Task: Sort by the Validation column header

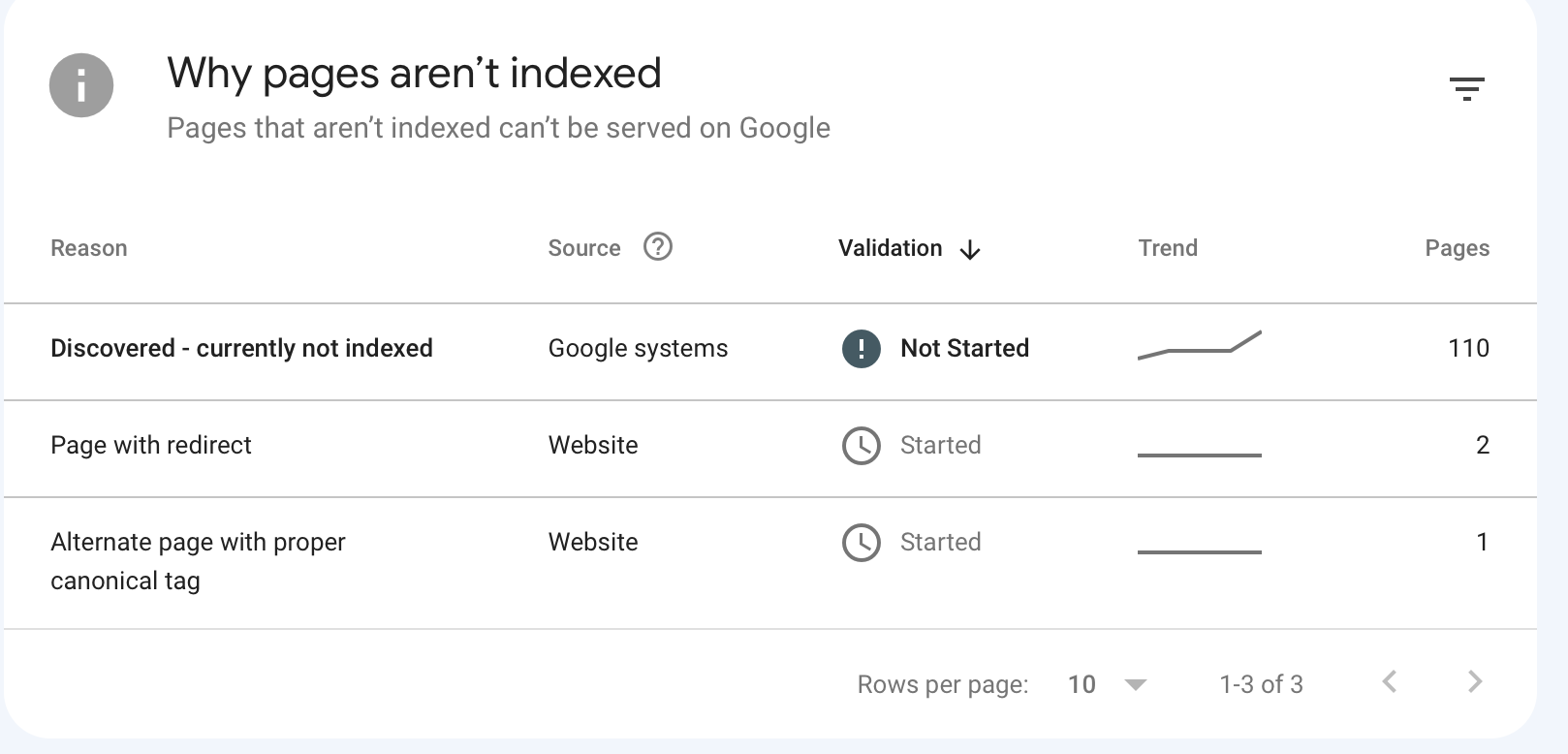Action: click(890, 248)
